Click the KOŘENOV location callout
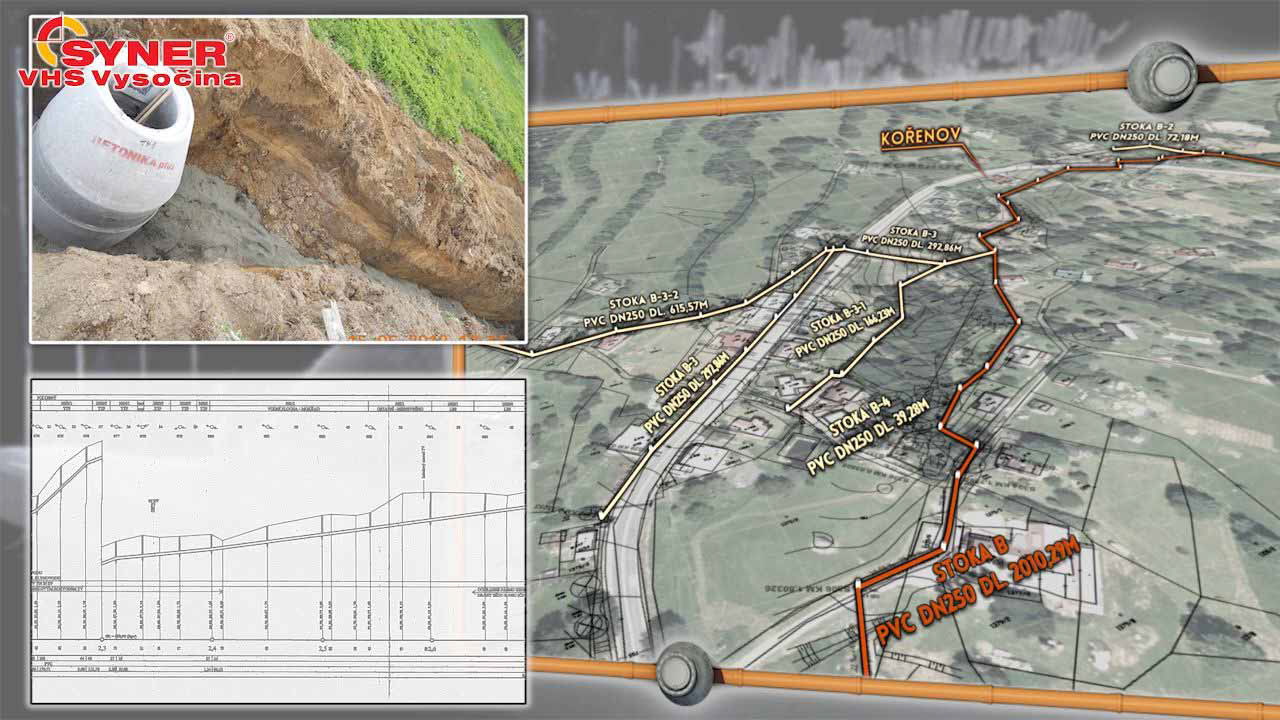This screenshot has width=1280, height=720. (x=920, y=140)
